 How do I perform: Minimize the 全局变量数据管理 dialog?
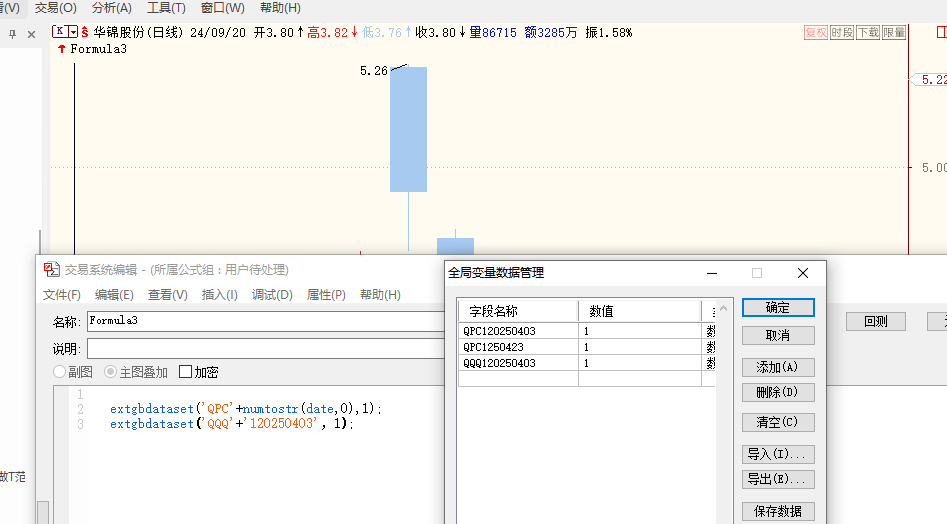point(712,273)
